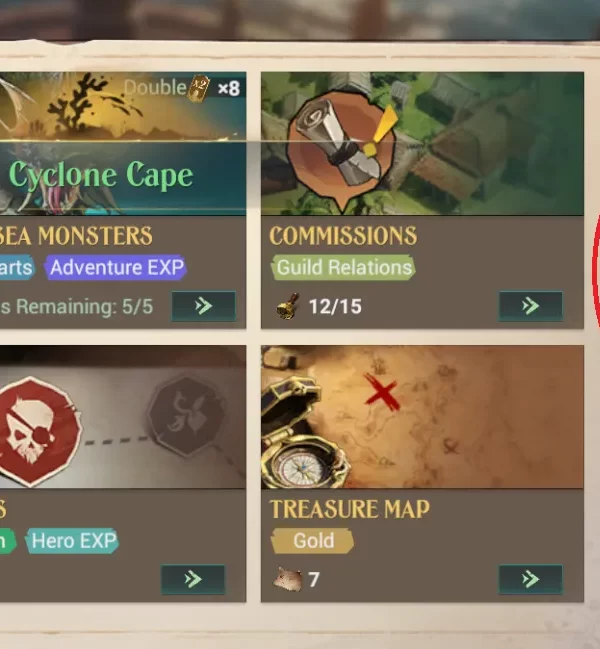Tap the commission scroll quest icon
Screen dimensions: 600x649
click(341, 149)
